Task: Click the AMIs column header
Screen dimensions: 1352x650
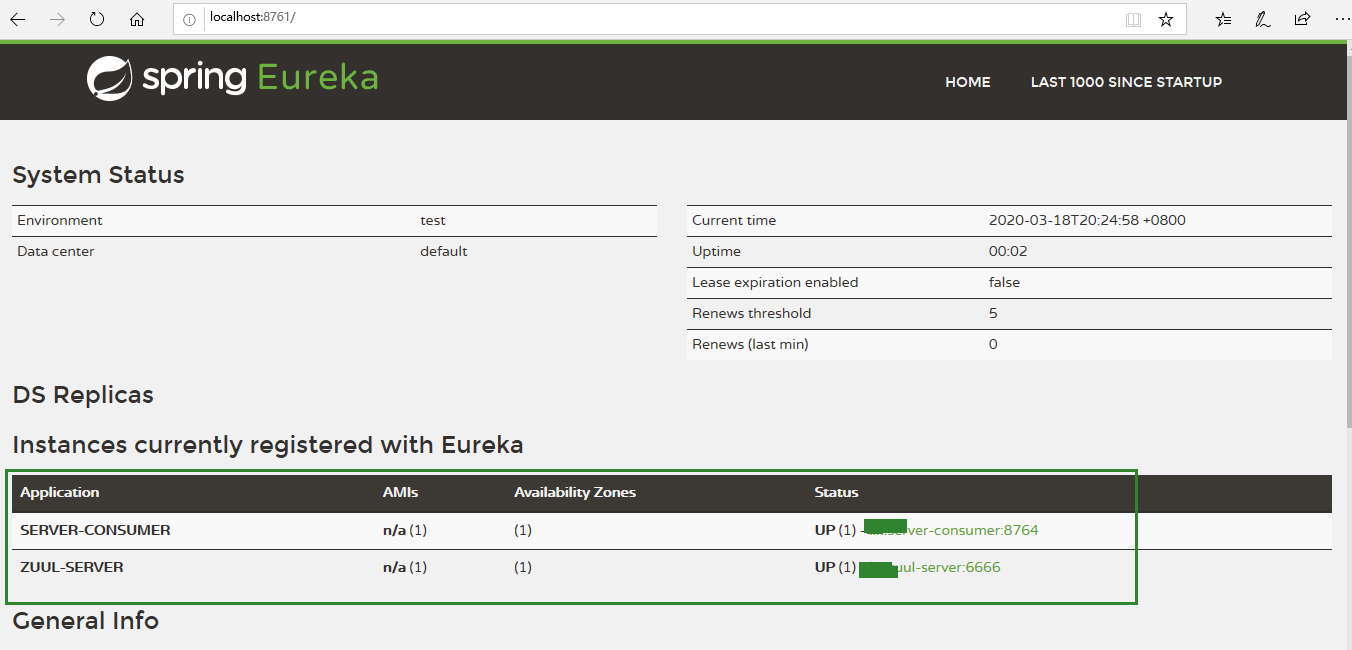Action: click(x=401, y=492)
